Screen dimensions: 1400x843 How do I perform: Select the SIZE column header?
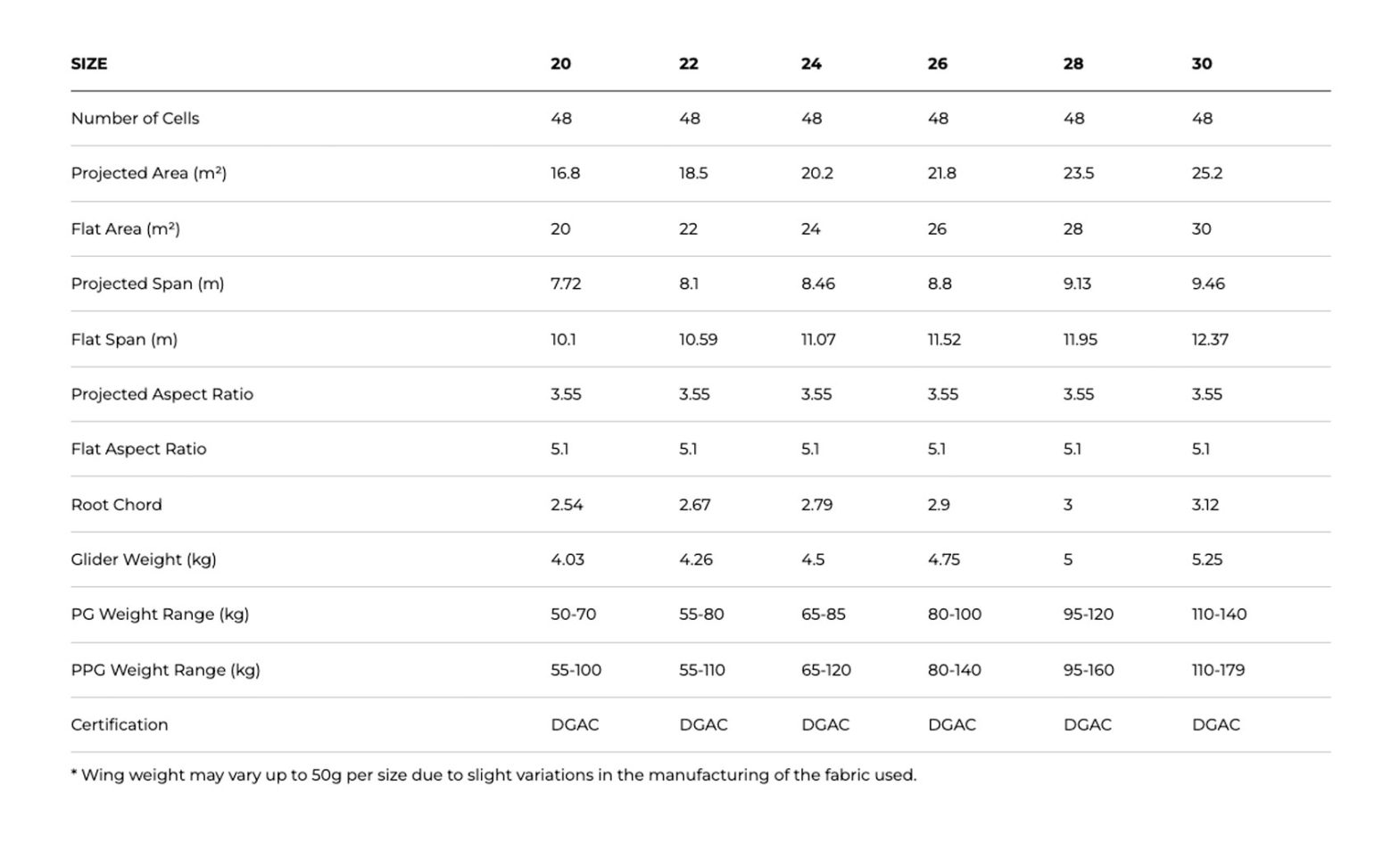click(x=89, y=63)
